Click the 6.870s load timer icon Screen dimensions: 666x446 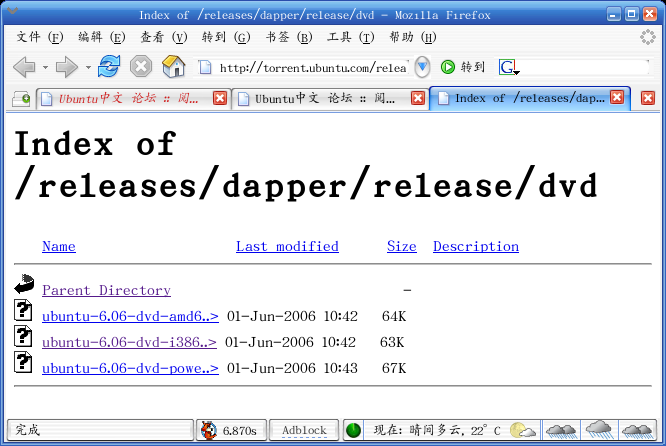tap(209, 430)
